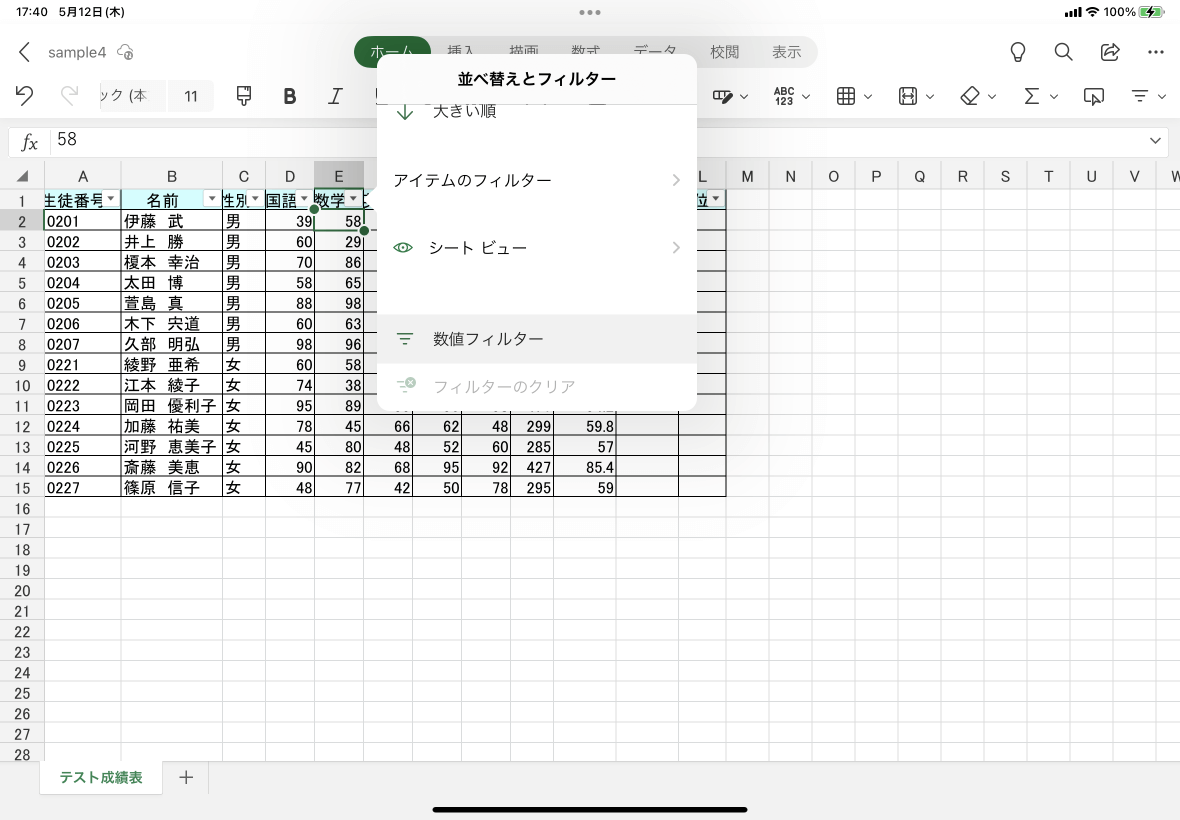This screenshot has width=1180, height=820.
Task: Select row header 16
Action: (23, 509)
